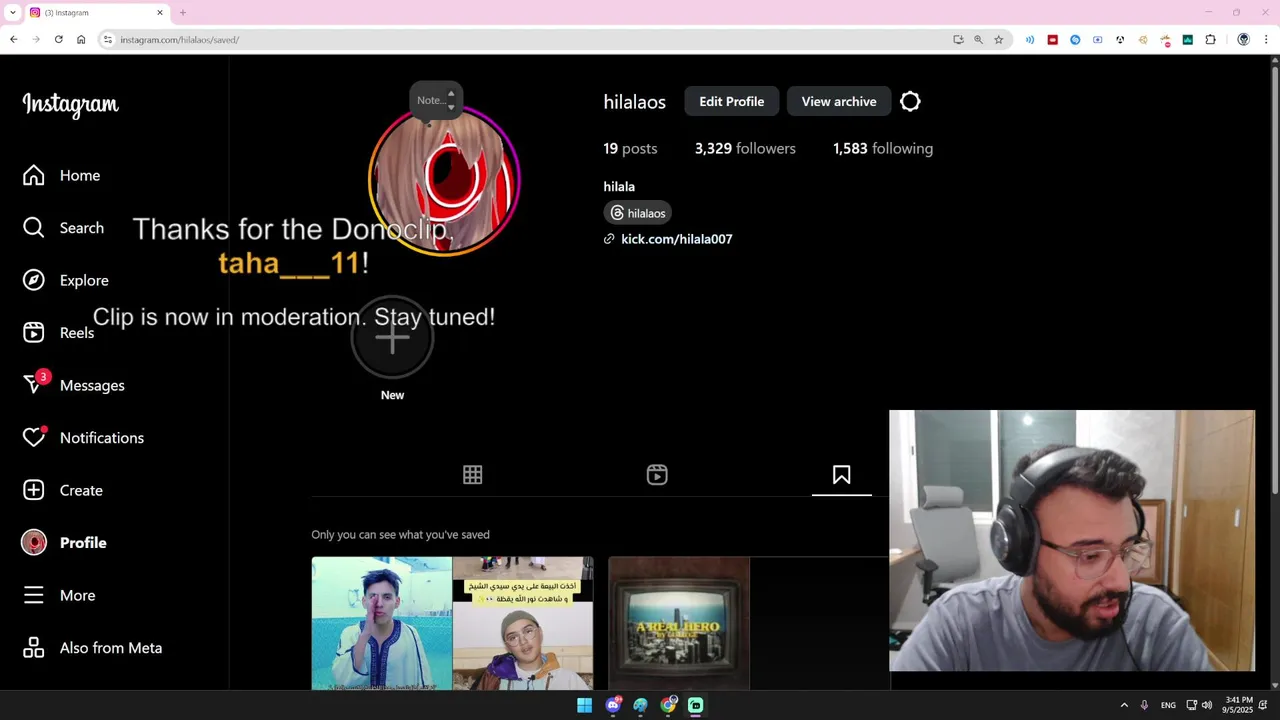Click the panda extension icon
1280x720 pixels.
point(1120,39)
